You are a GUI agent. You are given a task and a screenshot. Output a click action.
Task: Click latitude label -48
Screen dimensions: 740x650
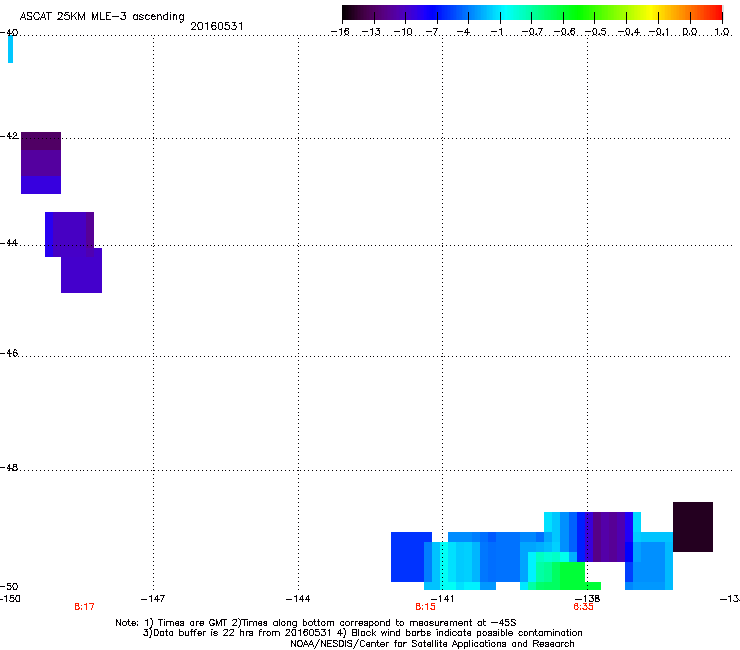point(9,467)
